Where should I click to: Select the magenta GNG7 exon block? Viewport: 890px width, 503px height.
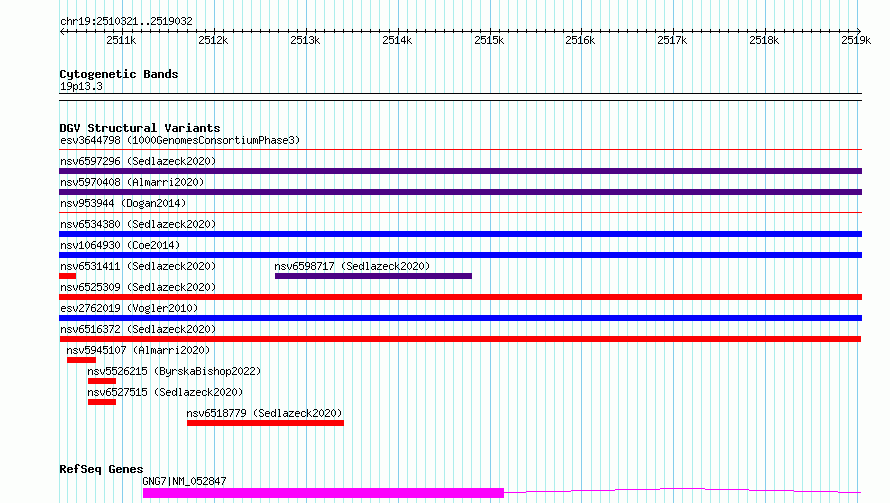click(324, 493)
